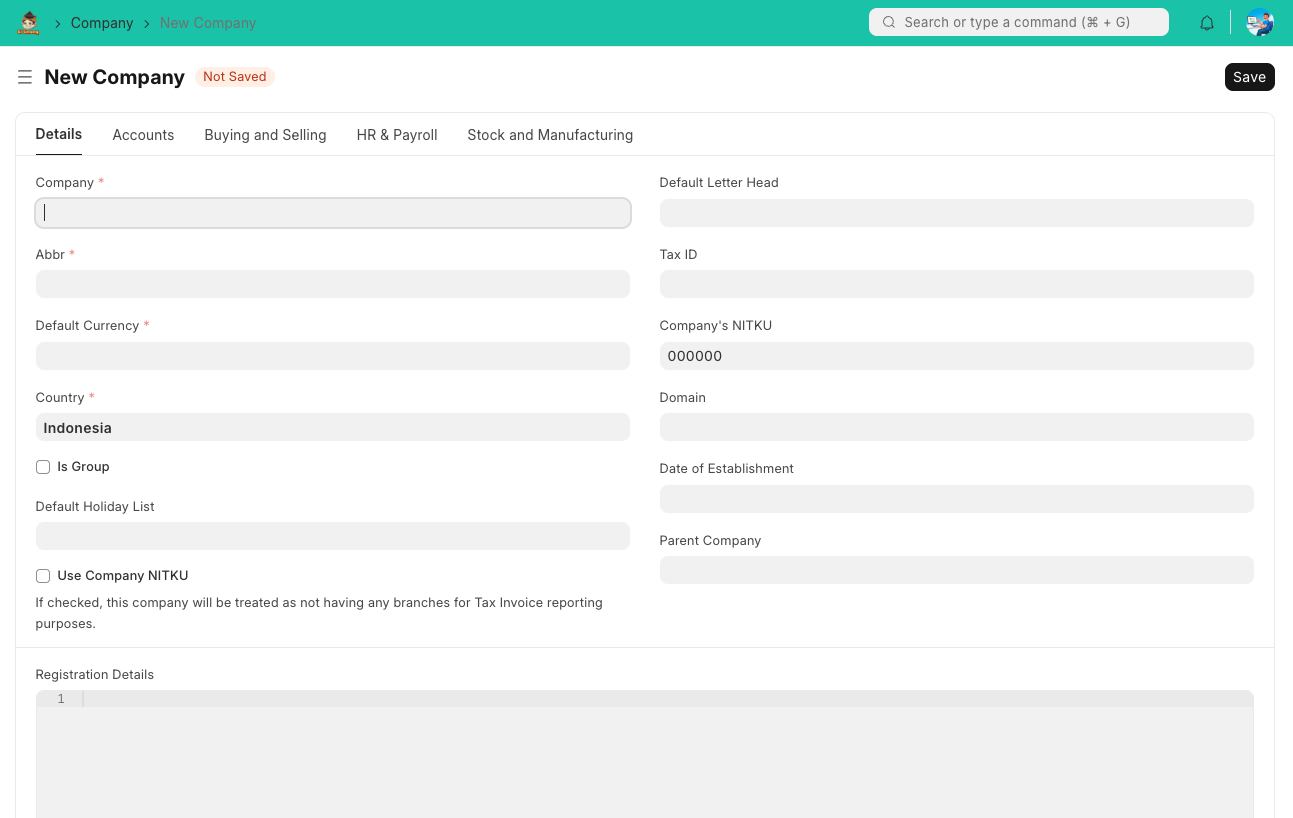The width and height of the screenshot is (1293, 818).
Task: Click the app logo home icon
Action: (x=28, y=23)
